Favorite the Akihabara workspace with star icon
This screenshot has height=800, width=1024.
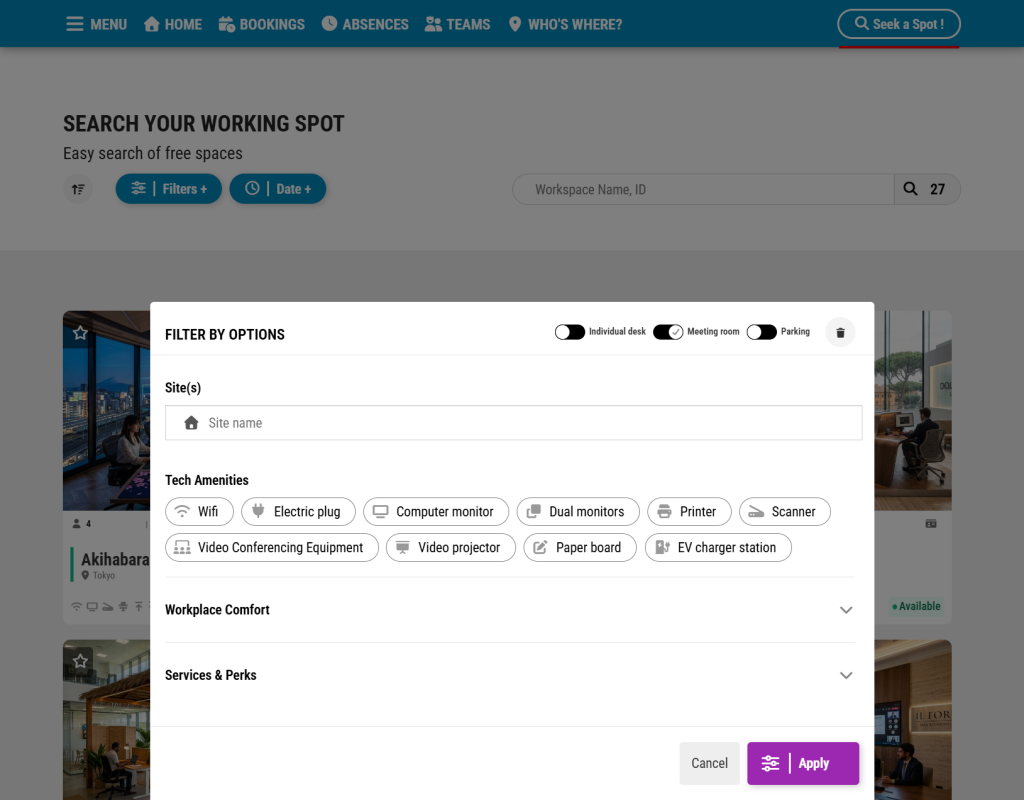click(x=80, y=333)
